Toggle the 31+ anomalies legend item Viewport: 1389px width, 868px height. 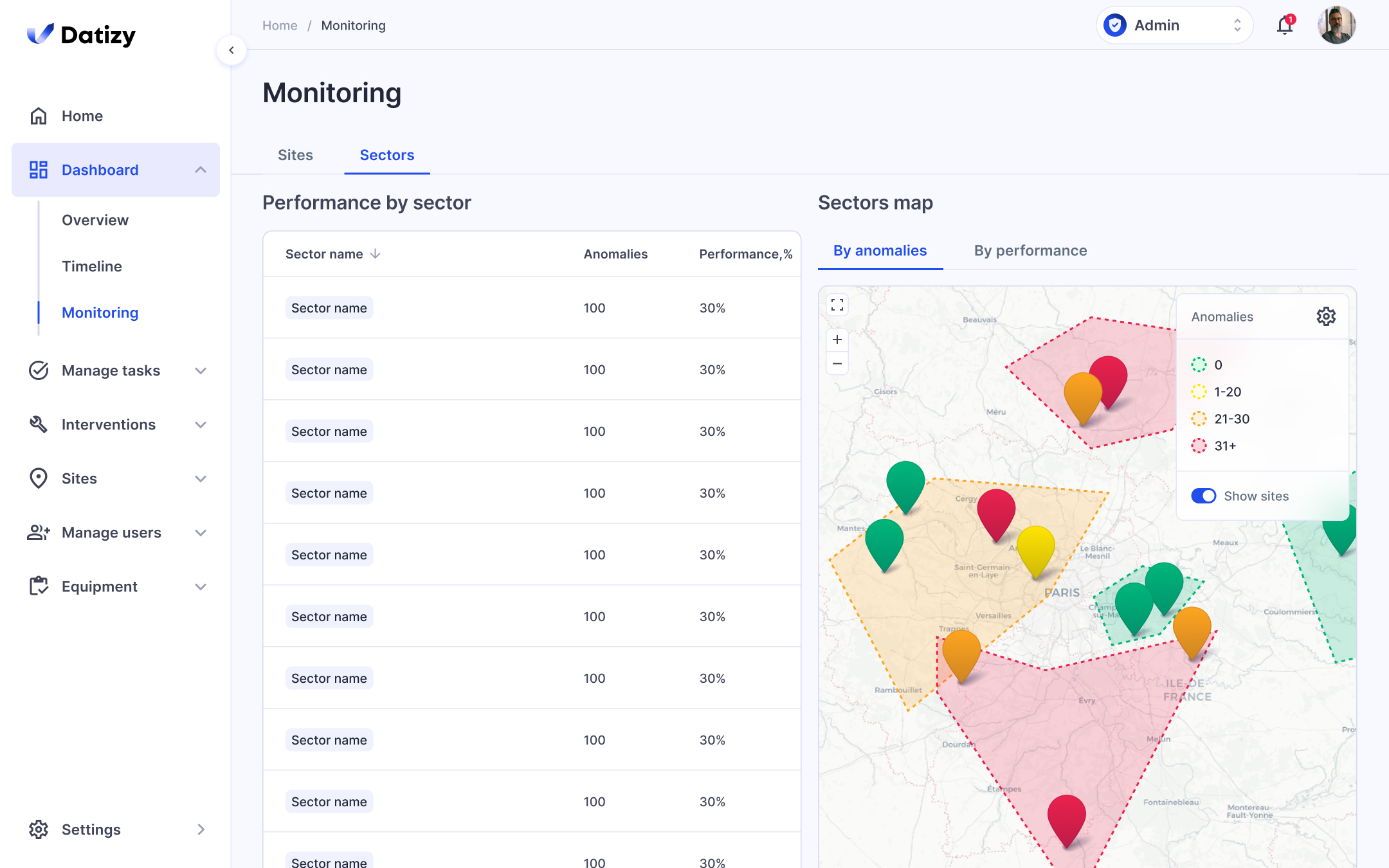point(1213,446)
